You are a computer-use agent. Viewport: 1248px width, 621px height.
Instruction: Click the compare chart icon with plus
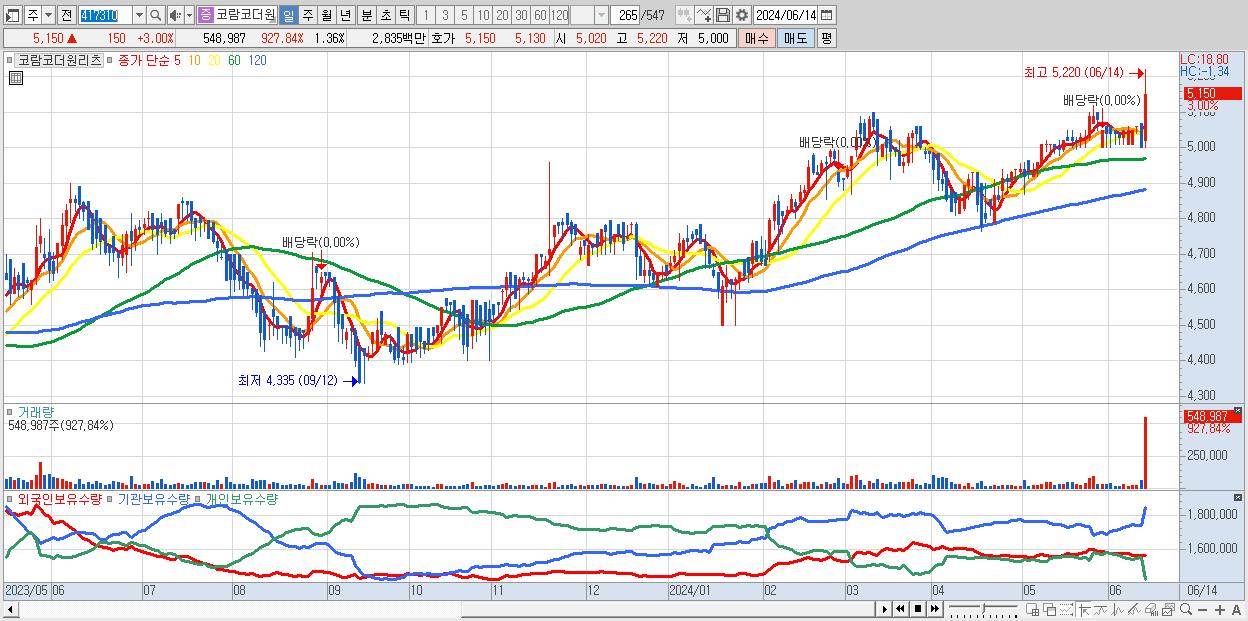[x=704, y=15]
